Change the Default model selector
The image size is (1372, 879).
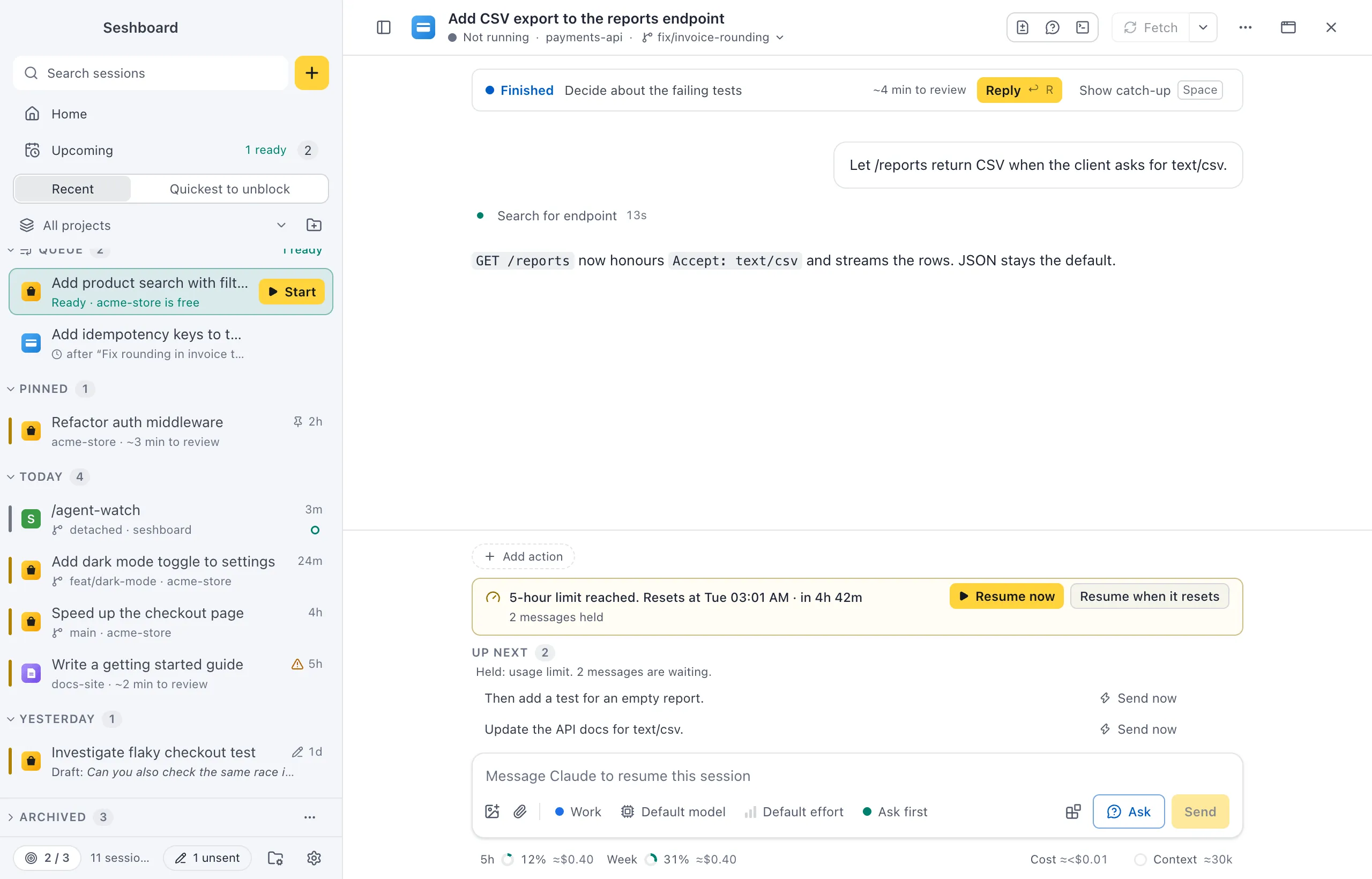click(673, 811)
